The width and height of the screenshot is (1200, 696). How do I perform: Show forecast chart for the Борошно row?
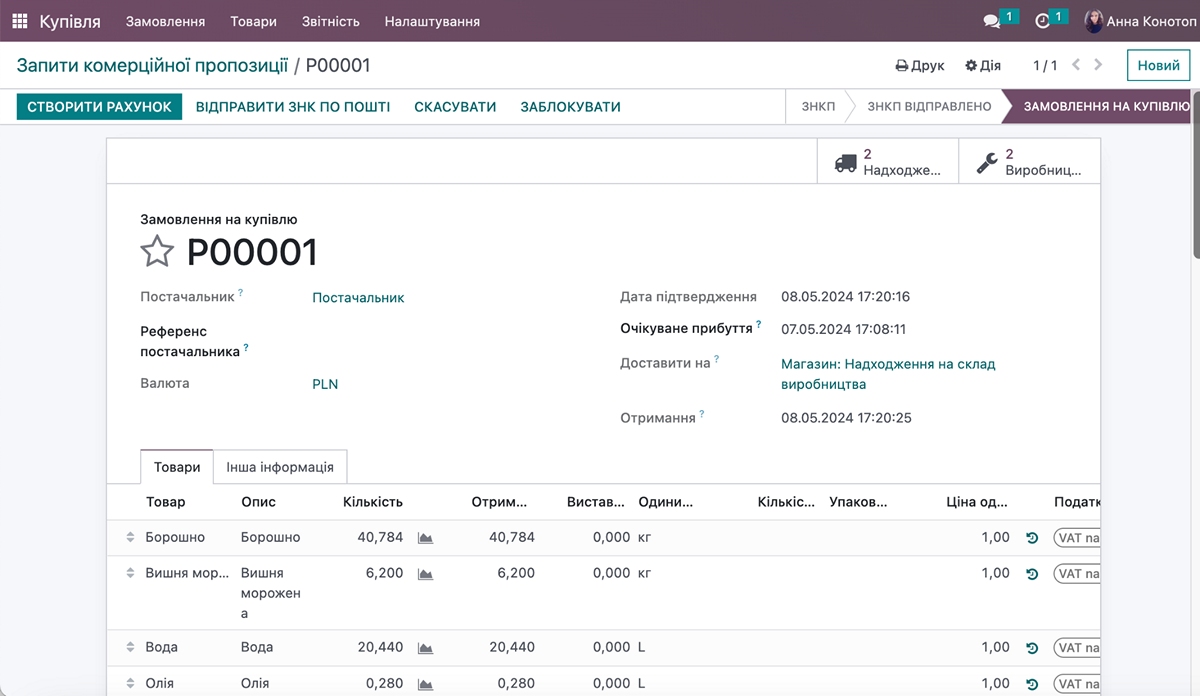point(425,538)
